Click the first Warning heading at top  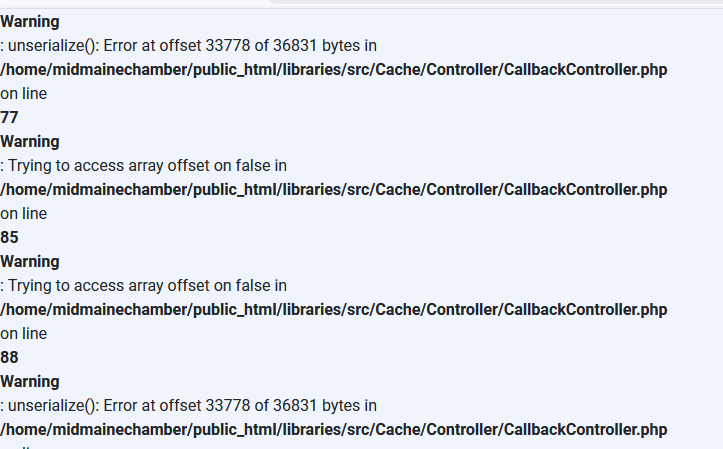click(30, 21)
